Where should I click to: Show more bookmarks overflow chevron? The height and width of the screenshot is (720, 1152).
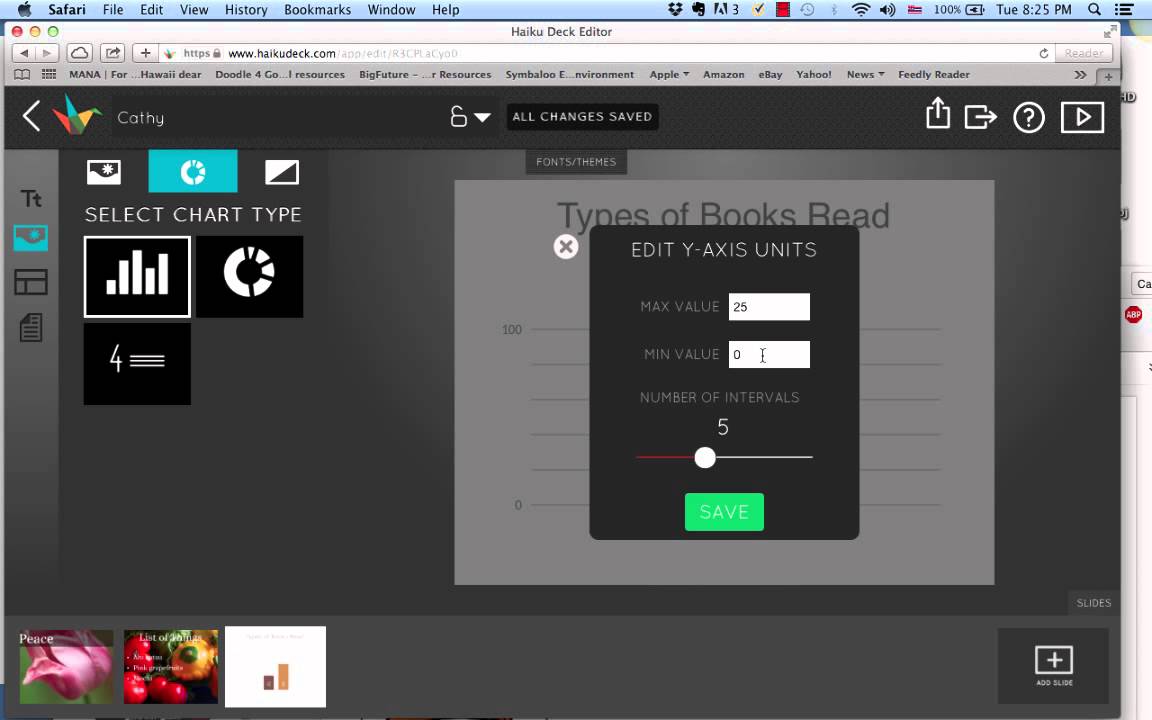point(1080,74)
